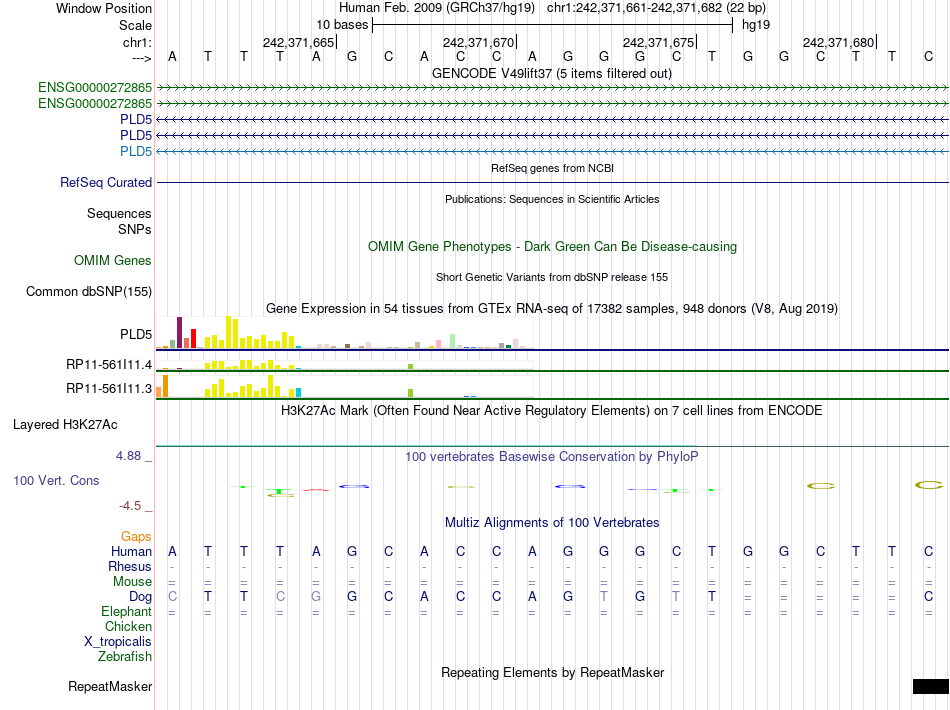This screenshot has width=950, height=710.
Task: Click the "Rhesus" alignment row label
Action: (x=130, y=566)
